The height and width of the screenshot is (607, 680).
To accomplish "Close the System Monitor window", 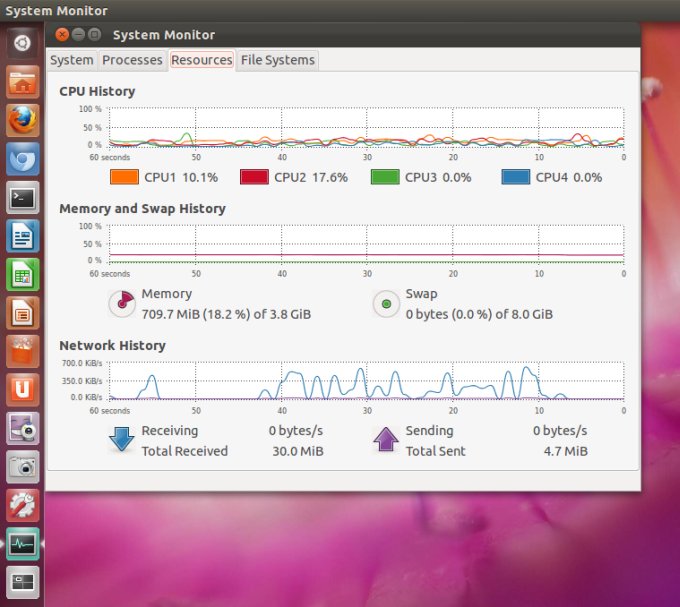I will pyautogui.click(x=62, y=34).
